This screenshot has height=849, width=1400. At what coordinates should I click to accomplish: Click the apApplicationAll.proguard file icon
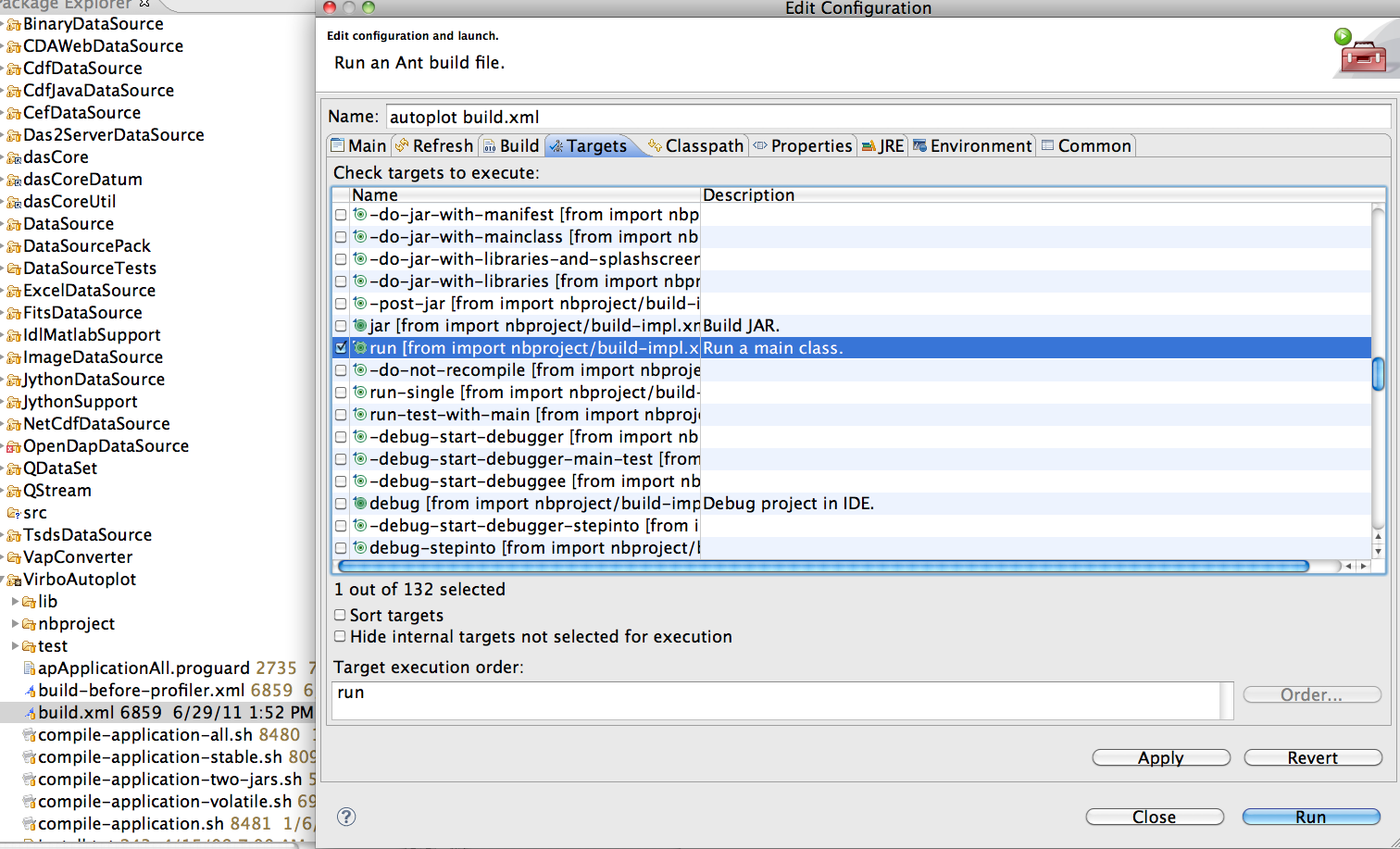point(30,668)
